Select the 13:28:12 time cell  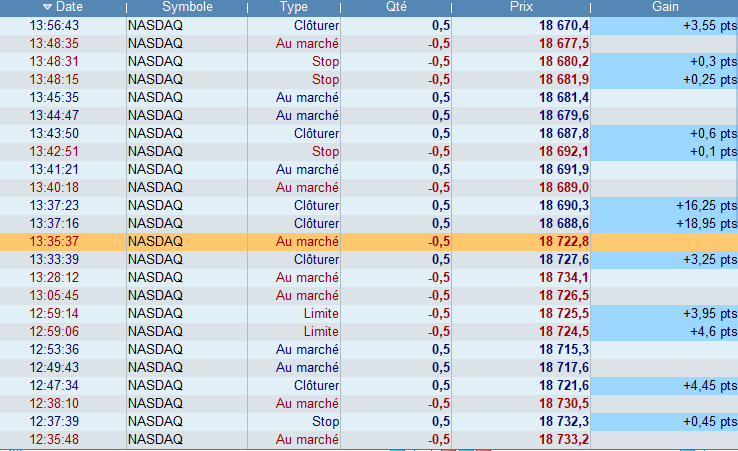pyautogui.click(x=54, y=277)
